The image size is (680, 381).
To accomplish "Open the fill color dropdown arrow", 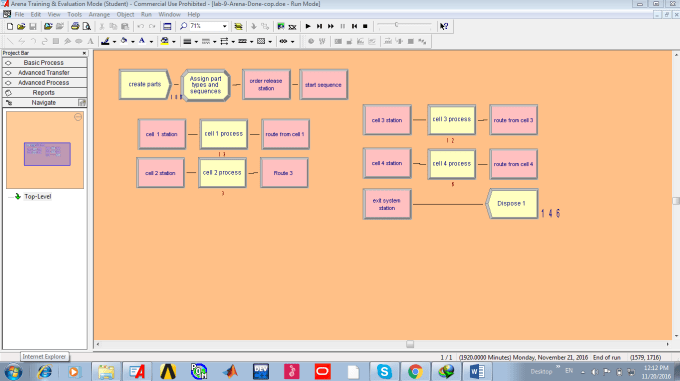I will pos(133,42).
